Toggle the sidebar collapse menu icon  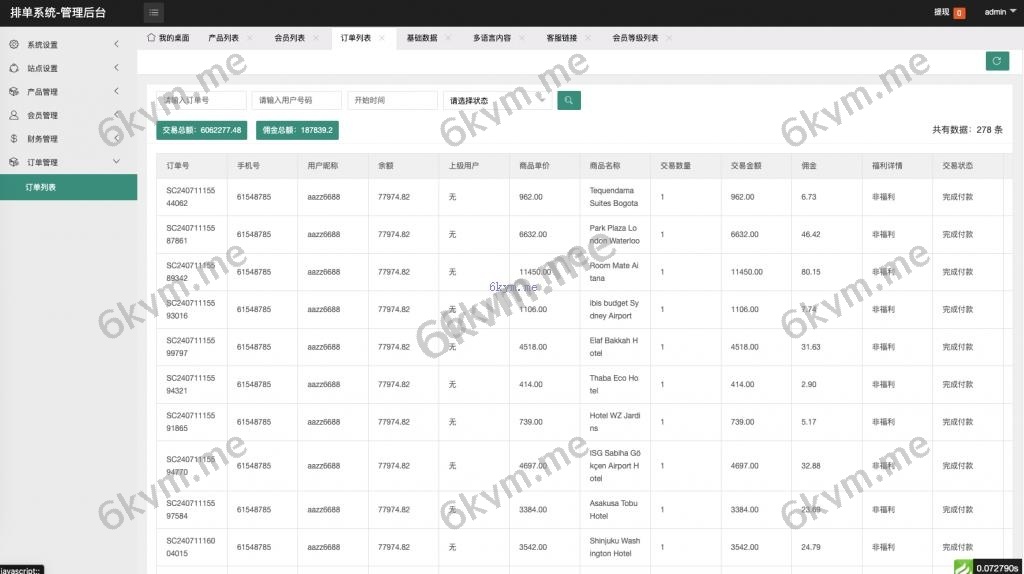coord(154,13)
